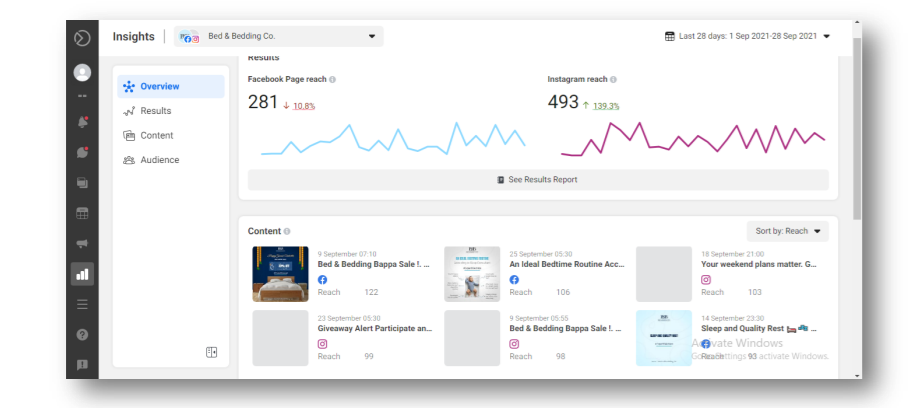Select Audience in left navigation
This screenshot has width=913, height=408.
[171, 159]
